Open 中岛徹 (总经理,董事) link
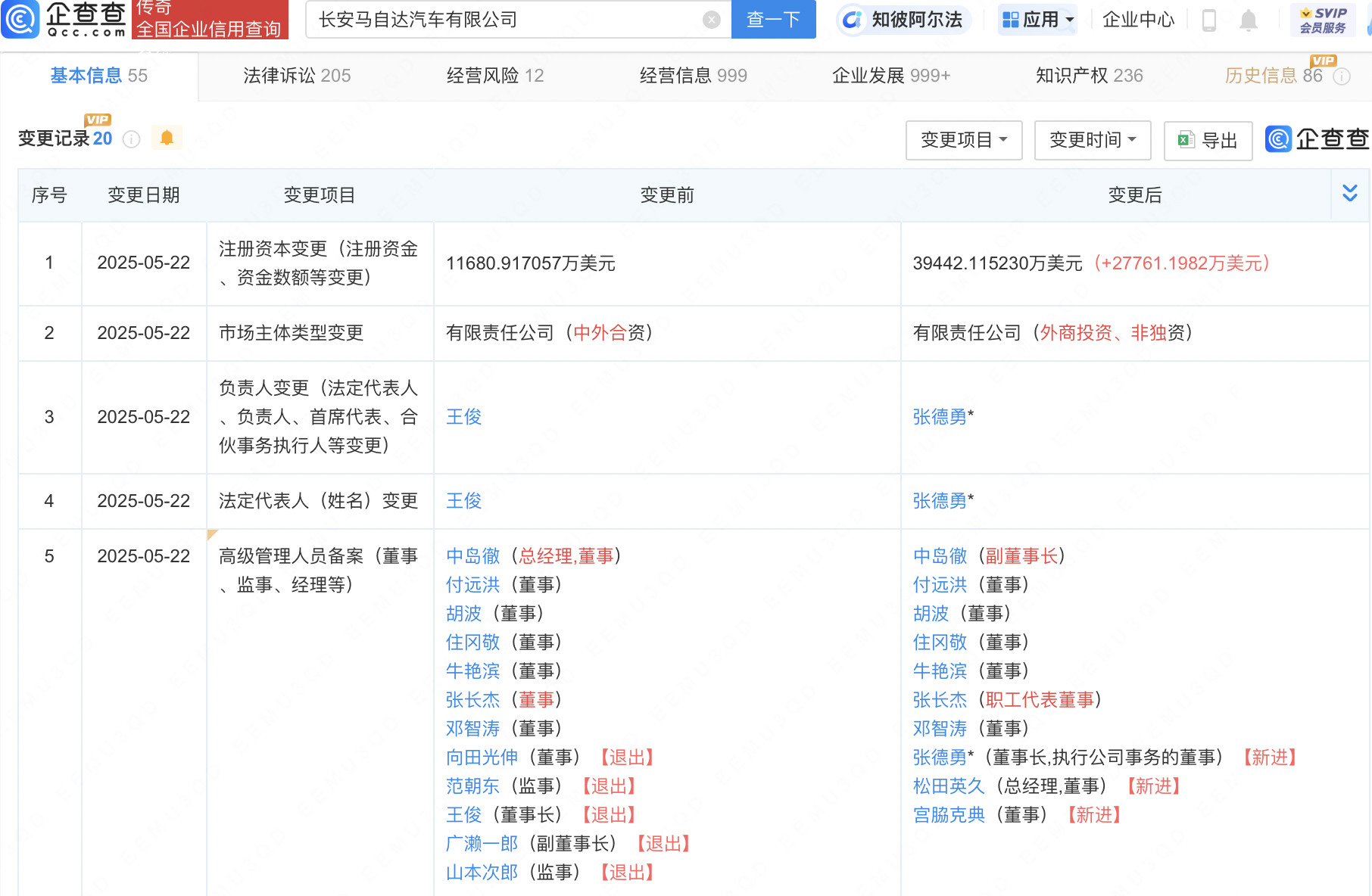Screen dimensions: 1372x896 coord(473,556)
